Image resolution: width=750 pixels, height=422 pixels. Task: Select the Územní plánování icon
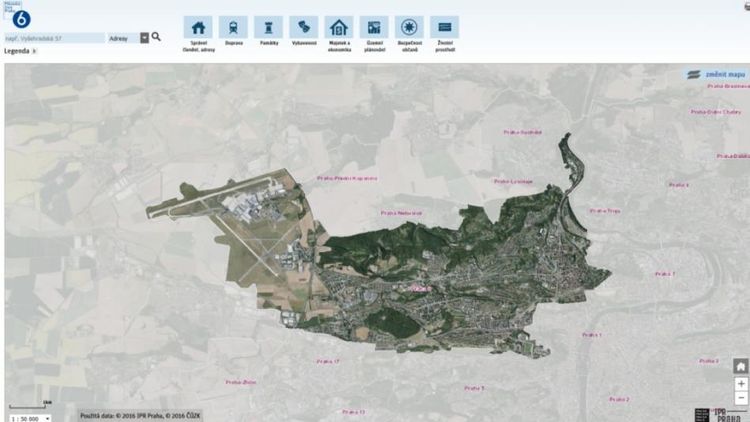point(374,27)
